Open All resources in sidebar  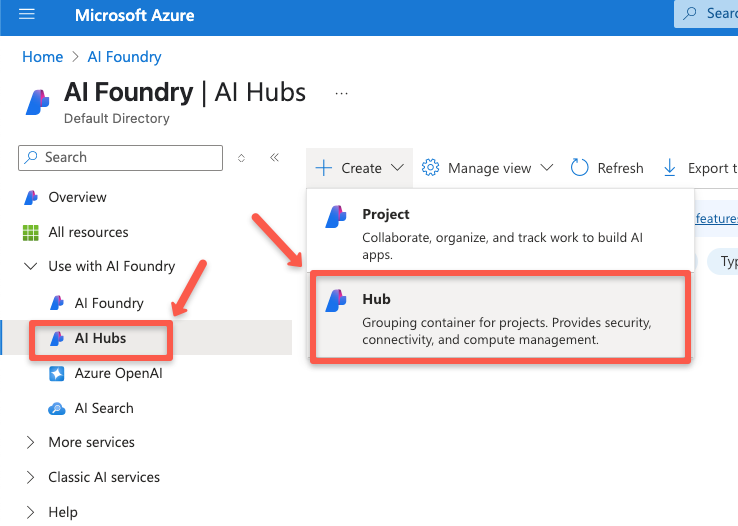[x=88, y=232]
